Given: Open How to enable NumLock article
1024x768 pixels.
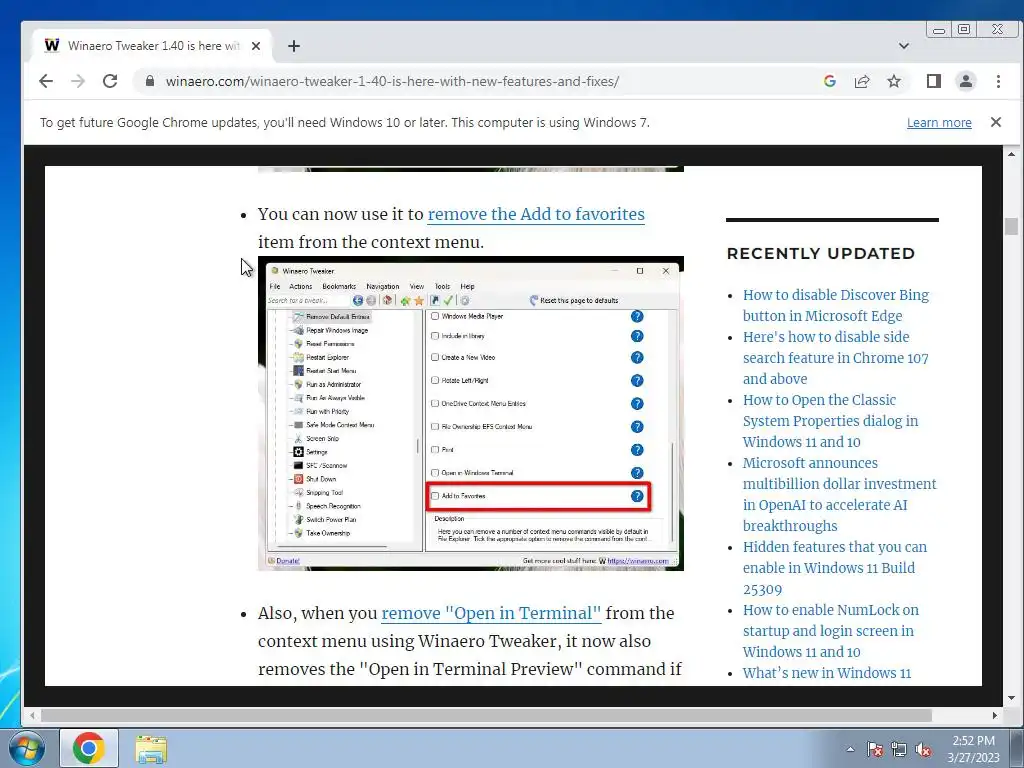Looking at the screenshot, I should (831, 631).
